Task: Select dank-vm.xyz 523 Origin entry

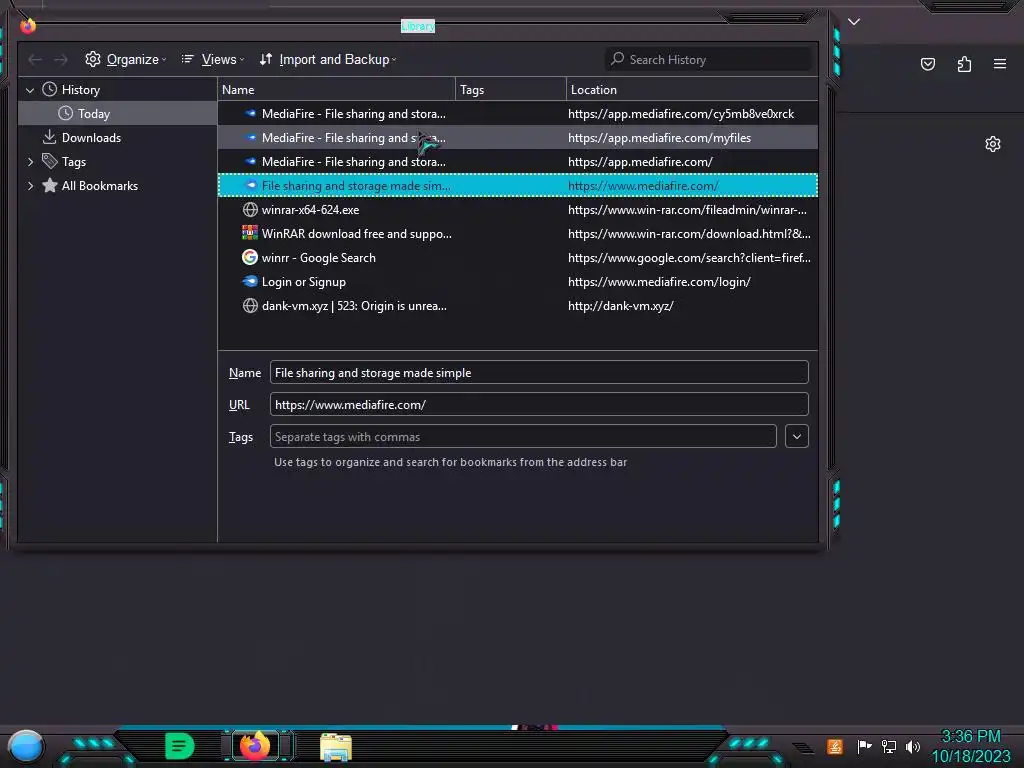Action: (518, 306)
